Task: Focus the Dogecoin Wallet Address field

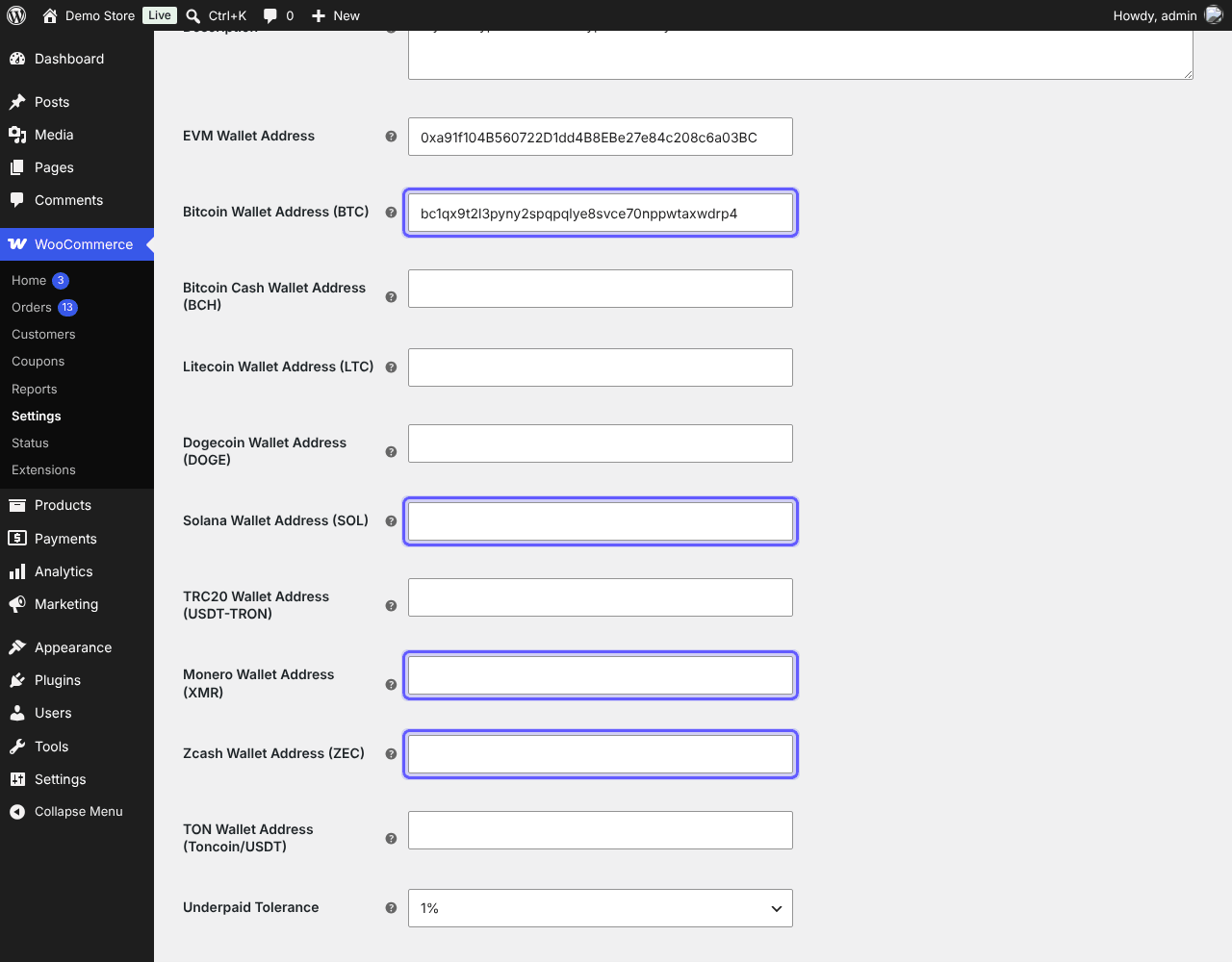Action: click(601, 443)
